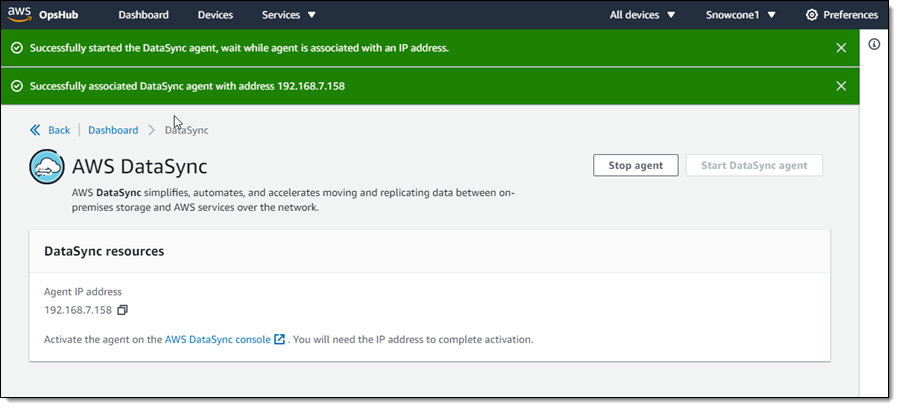Screen dimensions: 900x408
Task: Follow the Dashboard breadcrumb link
Action: click(x=113, y=130)
